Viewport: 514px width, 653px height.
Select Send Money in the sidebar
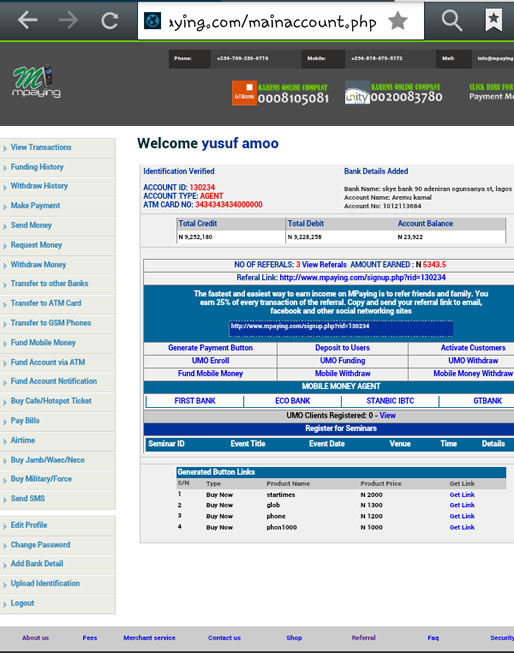(x=31, y=225)
